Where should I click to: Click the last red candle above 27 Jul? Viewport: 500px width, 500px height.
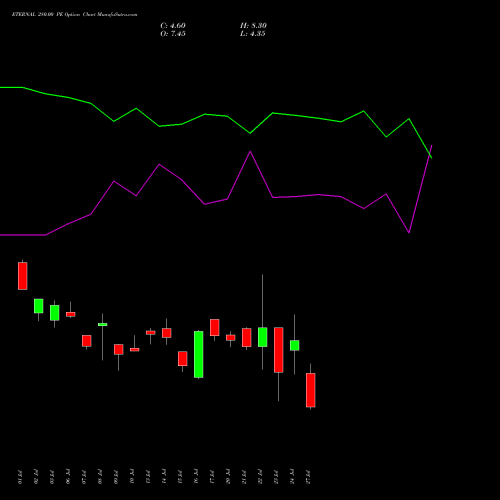click(311, 390)
